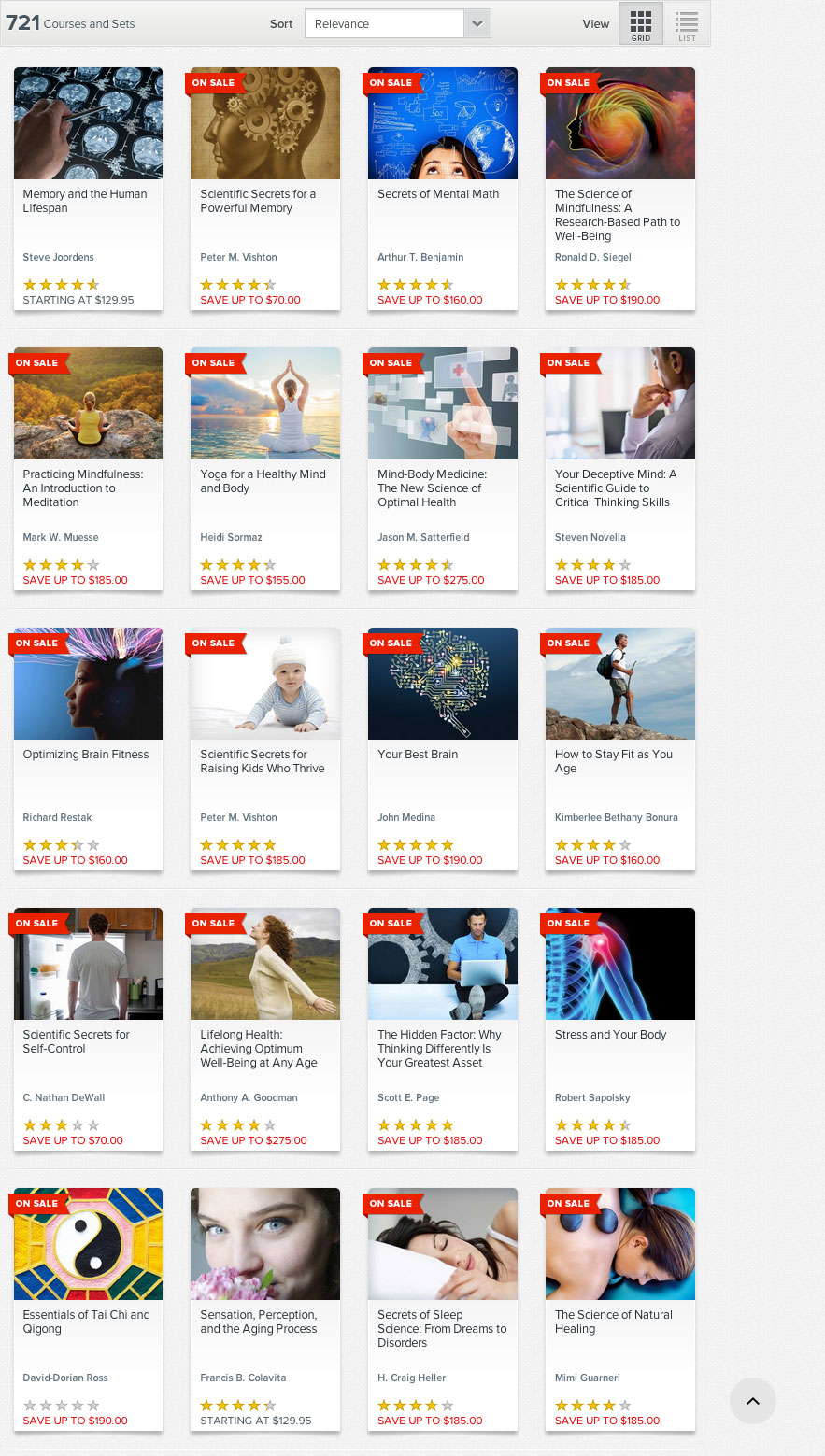Open How to Stay Fit as You Age

pyautogui.click(x=614, y=761)
